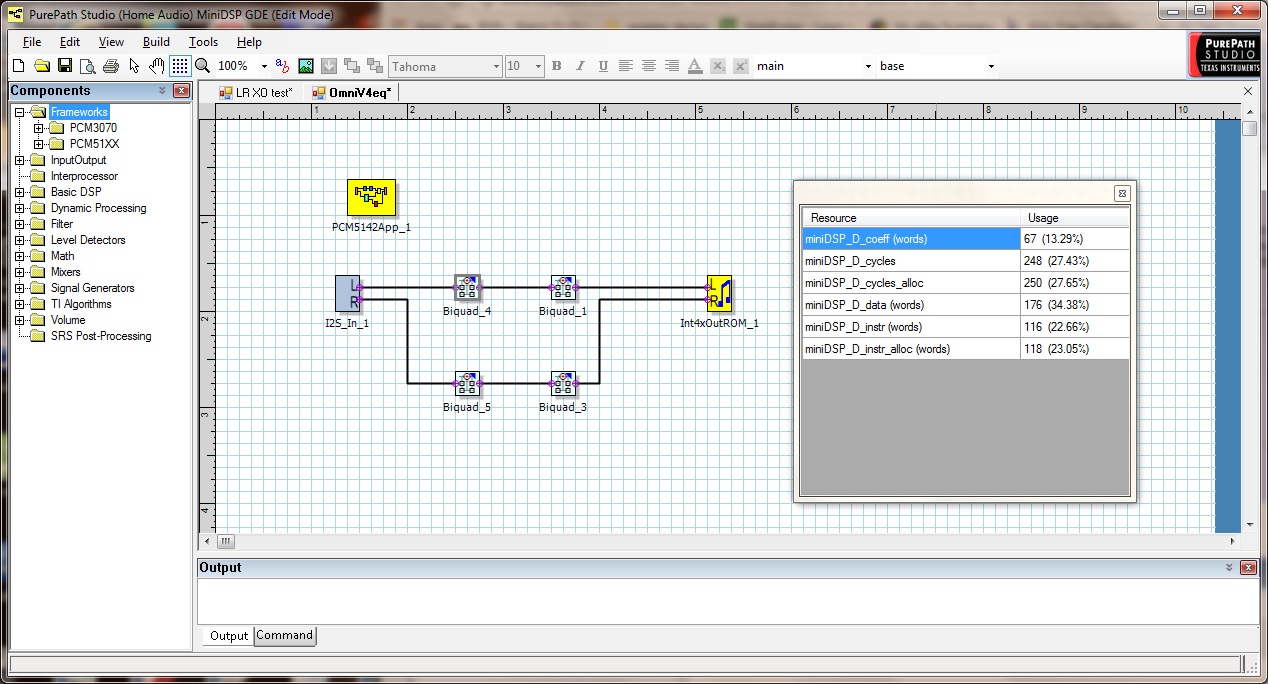Viewport: 1268px width, 684px height.
Task: Open the Tools menu
Action: [203, 42]
